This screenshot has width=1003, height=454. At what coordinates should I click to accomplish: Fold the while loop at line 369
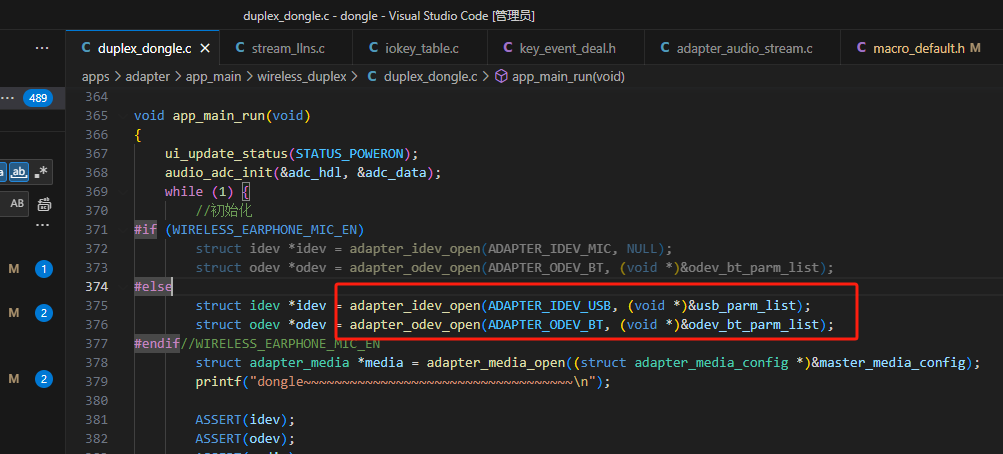[x=122, y=191]
